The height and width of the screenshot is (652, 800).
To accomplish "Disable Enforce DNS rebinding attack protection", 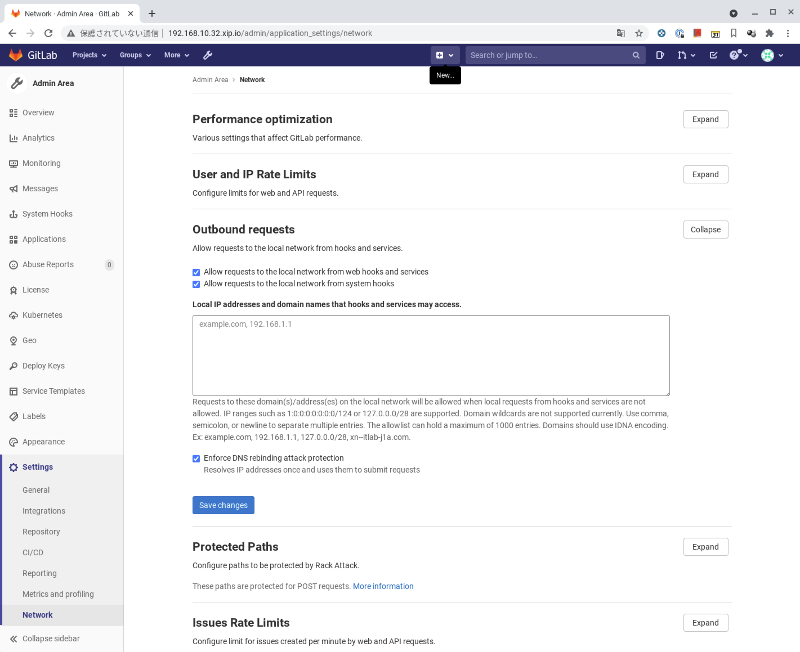I will 197,458.
